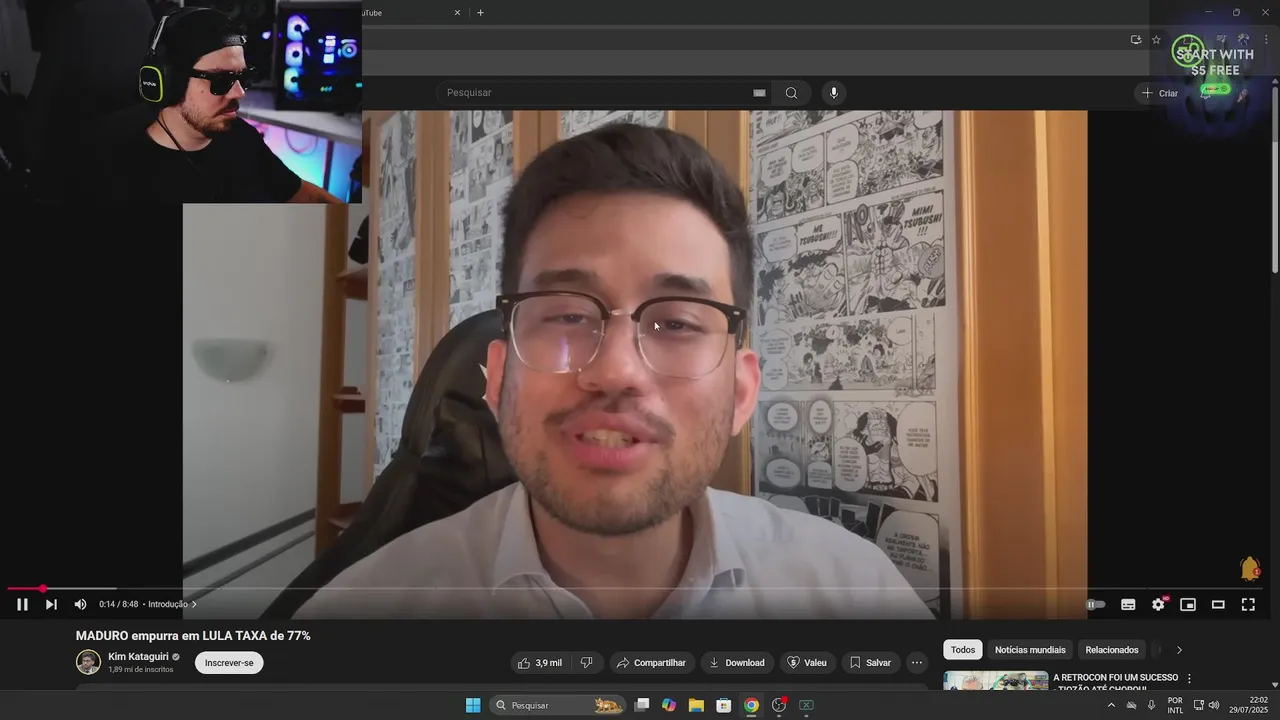The height and width of the screenshot is (720, 1280).
Task: Select the Todos filter chip
Action: point(962,650)
